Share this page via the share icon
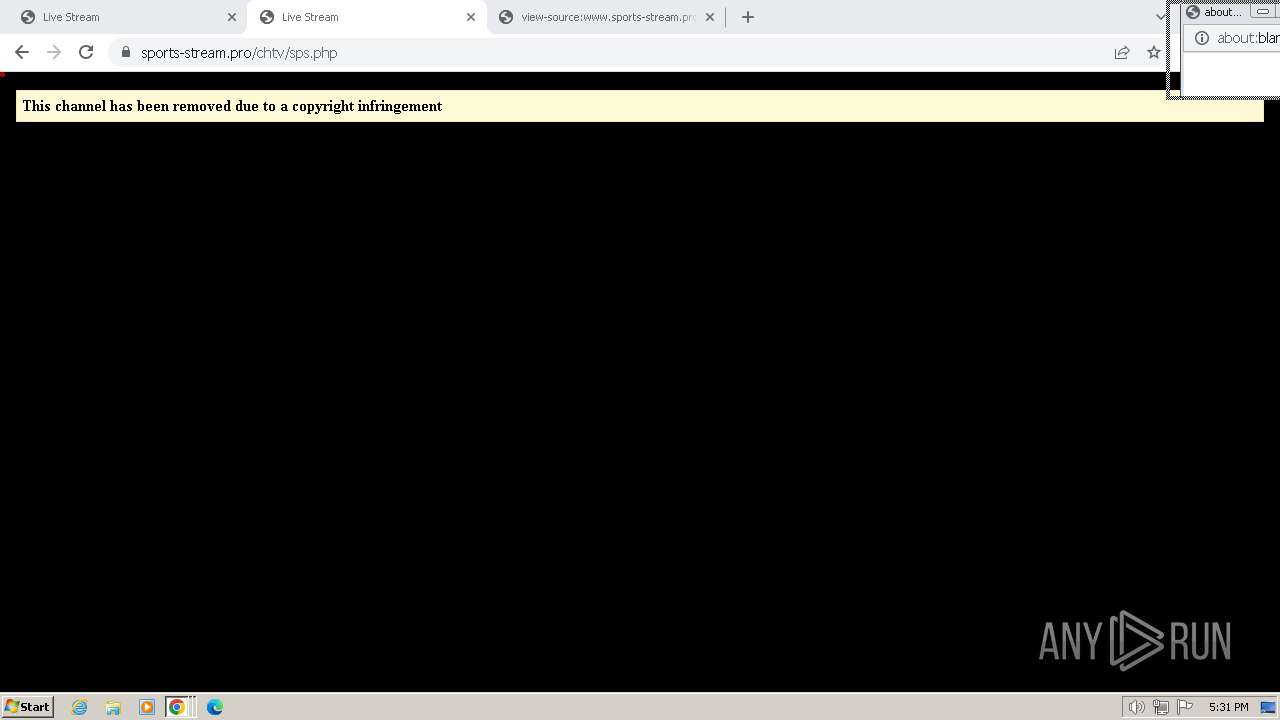 click(1122, 52)
